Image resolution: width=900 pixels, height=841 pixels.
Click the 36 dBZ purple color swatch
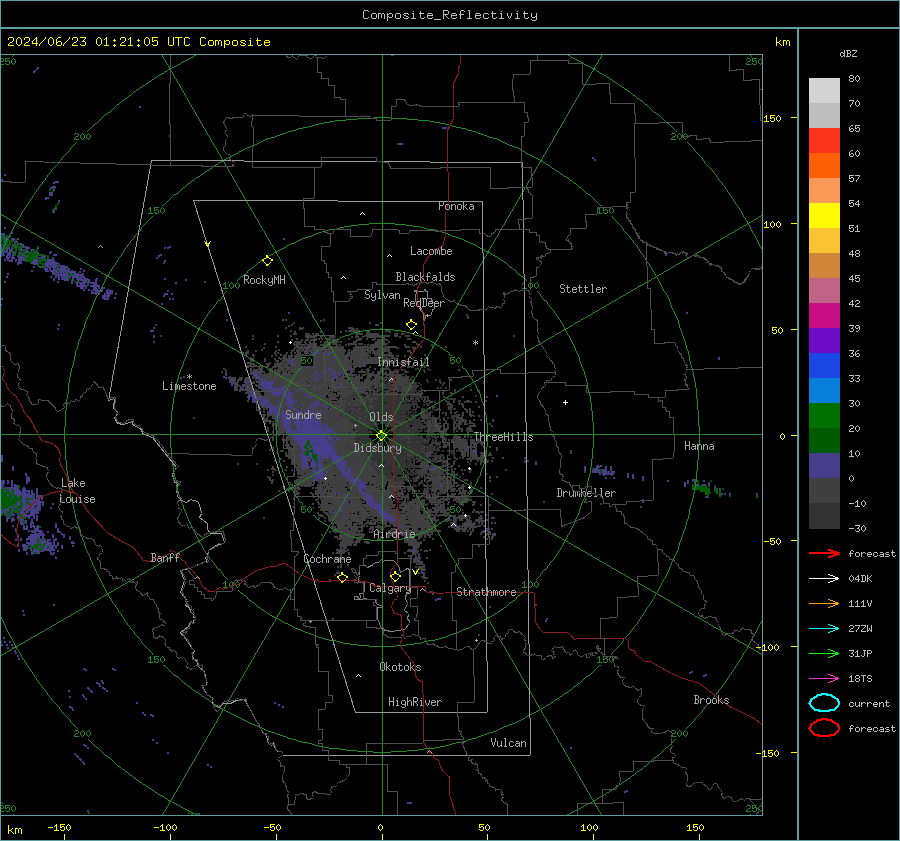point(824,340)
